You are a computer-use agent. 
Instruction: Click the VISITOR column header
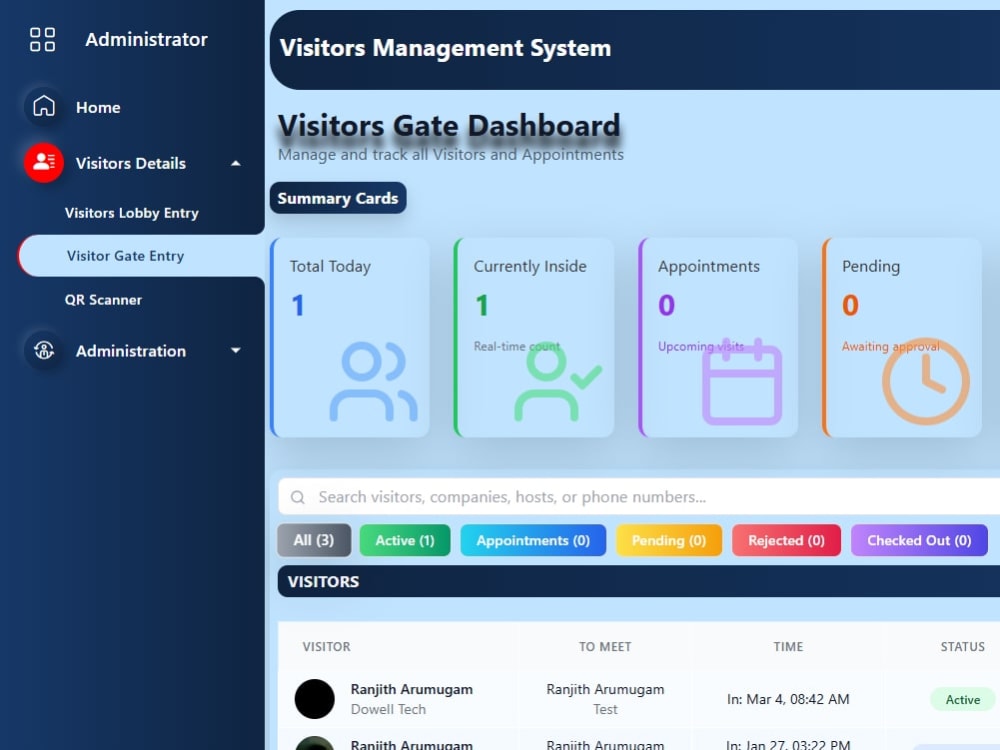tap(327, 647)
